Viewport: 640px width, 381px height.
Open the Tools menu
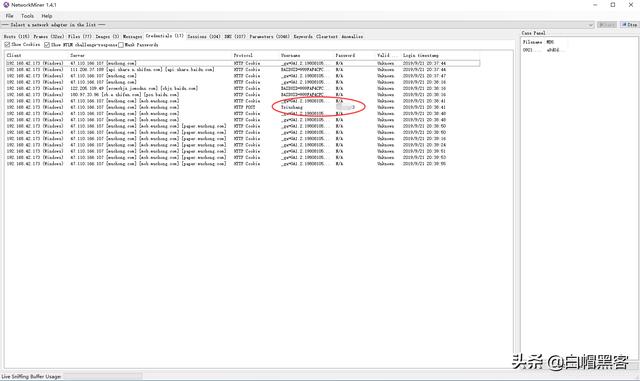(x=27, y=16)
